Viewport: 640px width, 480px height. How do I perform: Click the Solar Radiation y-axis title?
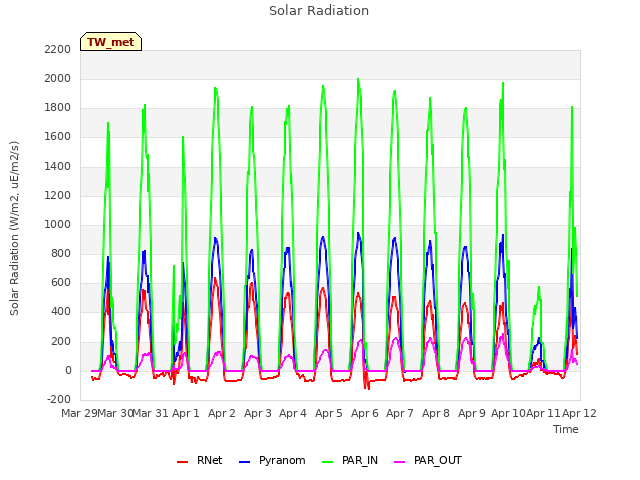14,228
